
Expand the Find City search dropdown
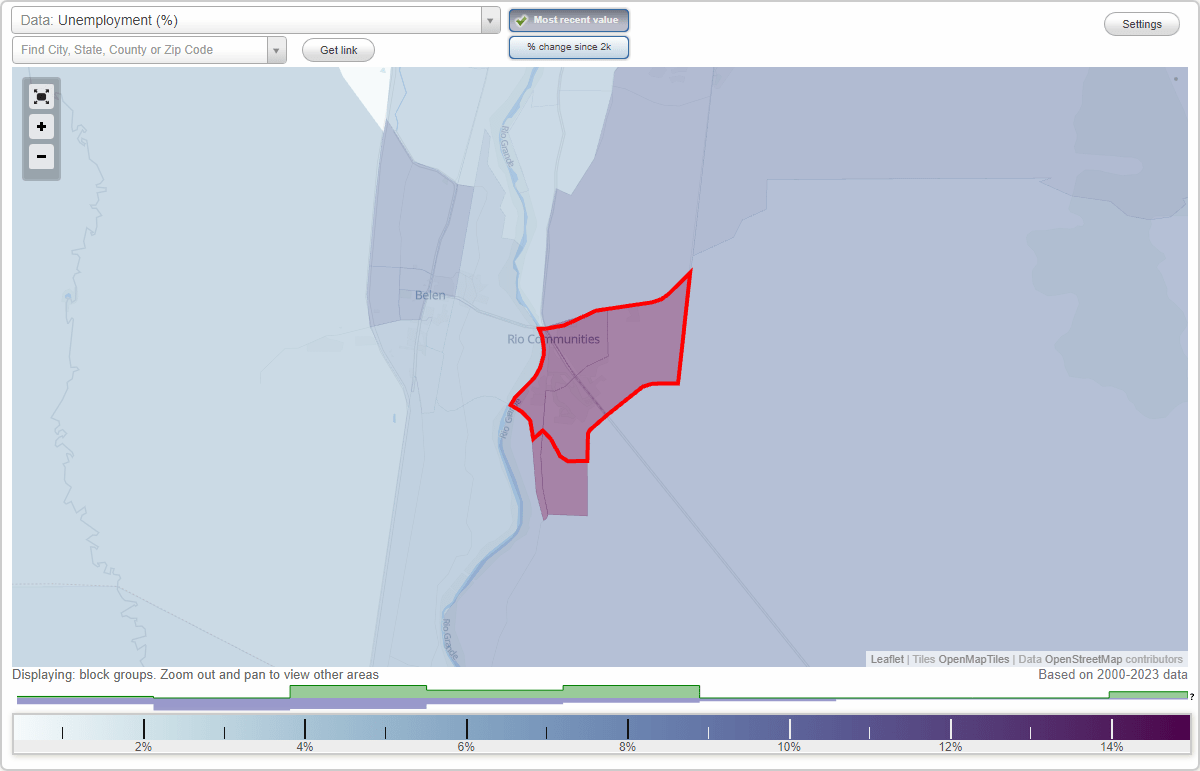[x=276, y=48]
